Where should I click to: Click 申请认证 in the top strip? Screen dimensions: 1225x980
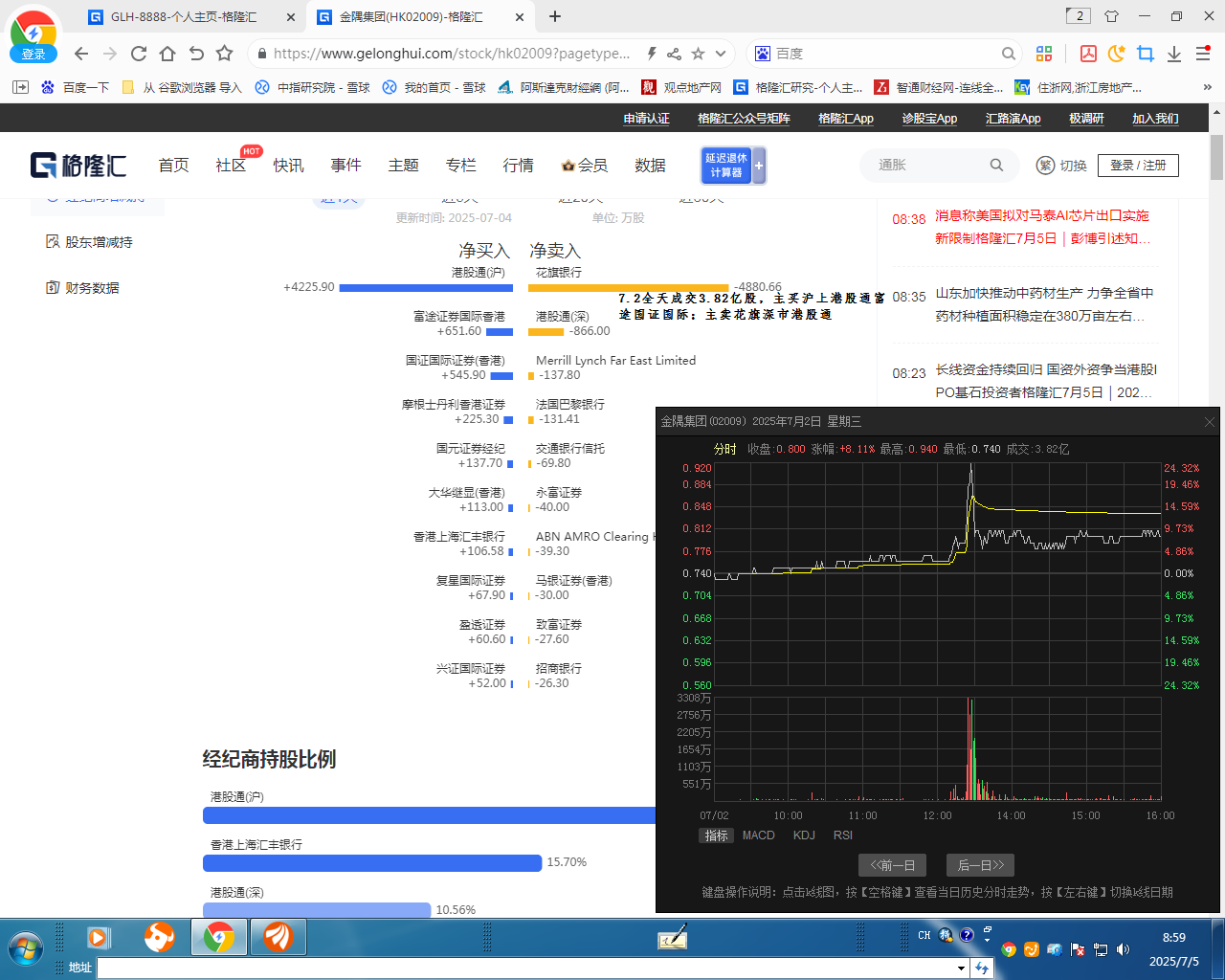tap(647, 119)
